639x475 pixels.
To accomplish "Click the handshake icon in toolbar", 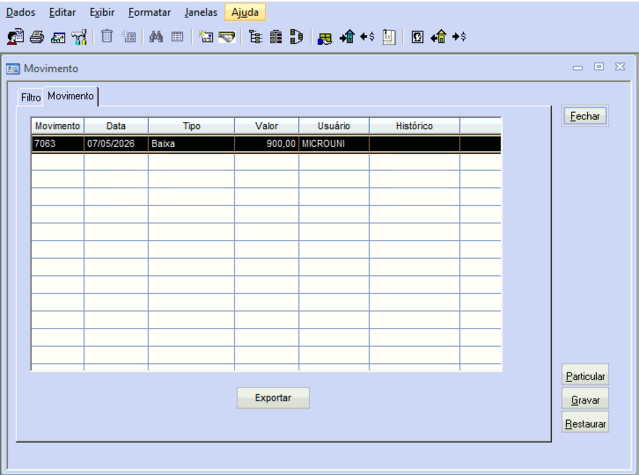I will click(x=227, y=37).
